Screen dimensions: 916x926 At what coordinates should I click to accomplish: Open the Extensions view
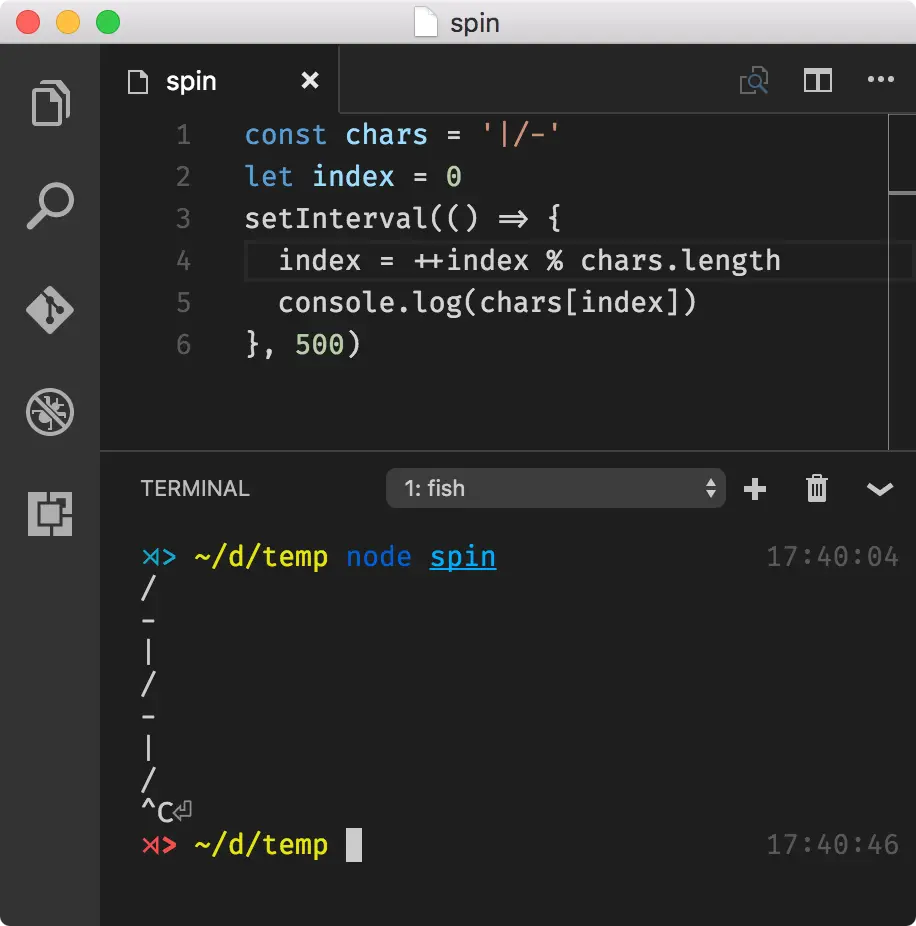pyautogui.click(x=50, y=514)
